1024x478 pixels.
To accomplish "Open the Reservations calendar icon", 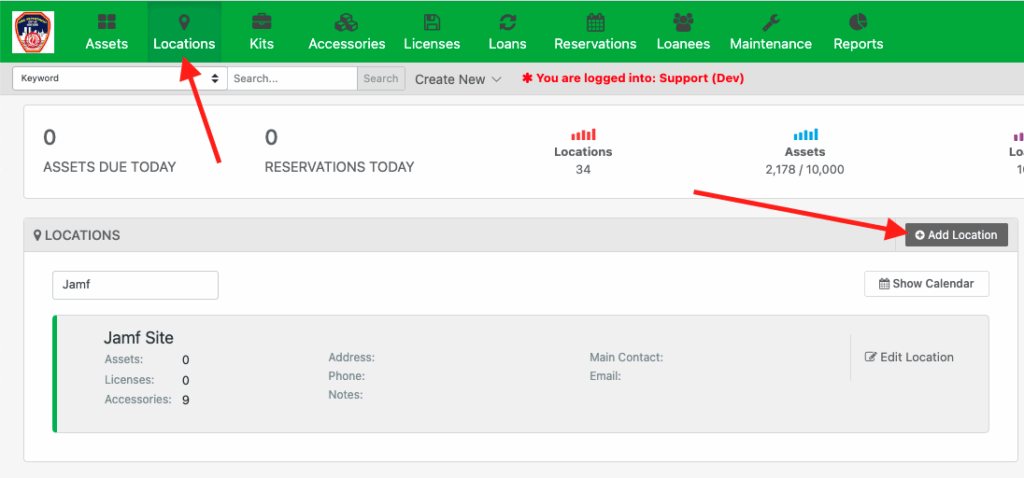I will [595, 22].
